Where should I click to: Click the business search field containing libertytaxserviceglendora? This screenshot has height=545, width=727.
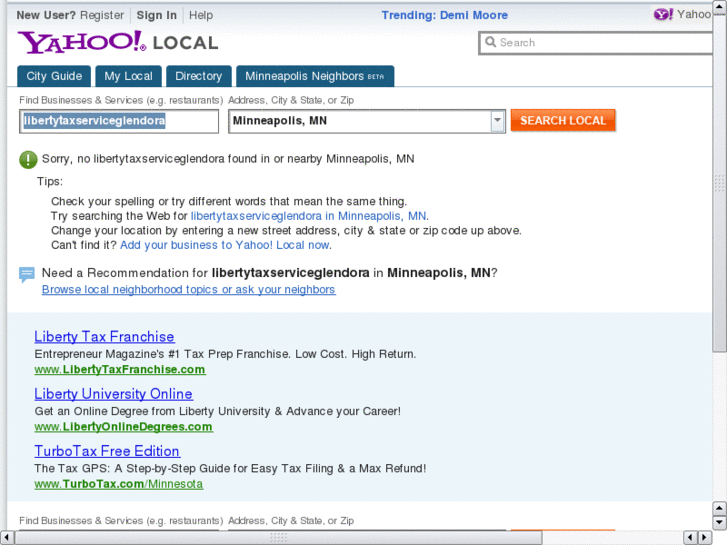tap(119, 121)
